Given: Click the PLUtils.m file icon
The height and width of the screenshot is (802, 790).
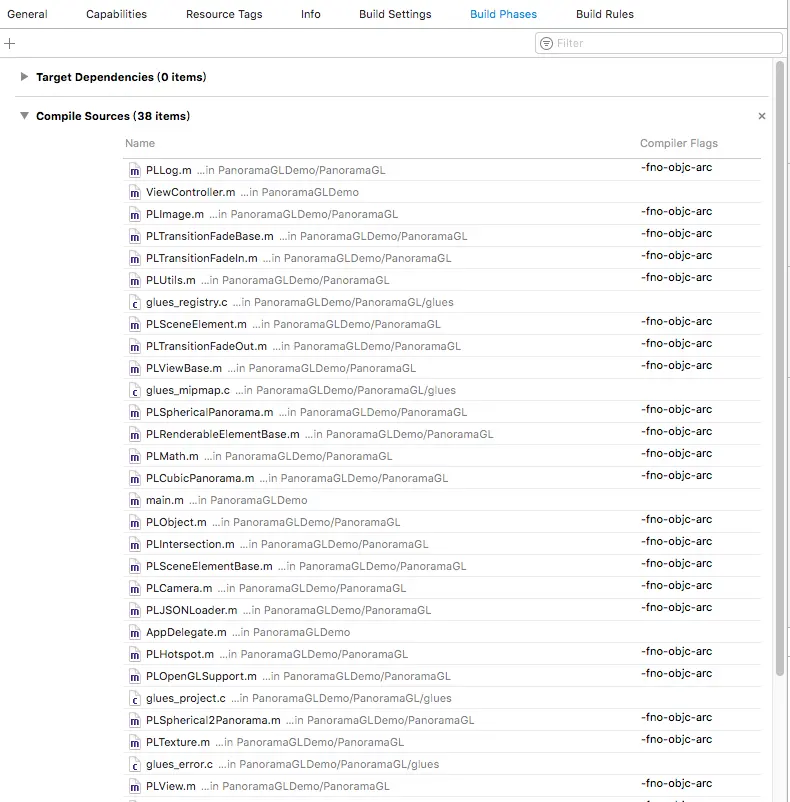Looking at the screenshot, I should (x=134, y=281).
